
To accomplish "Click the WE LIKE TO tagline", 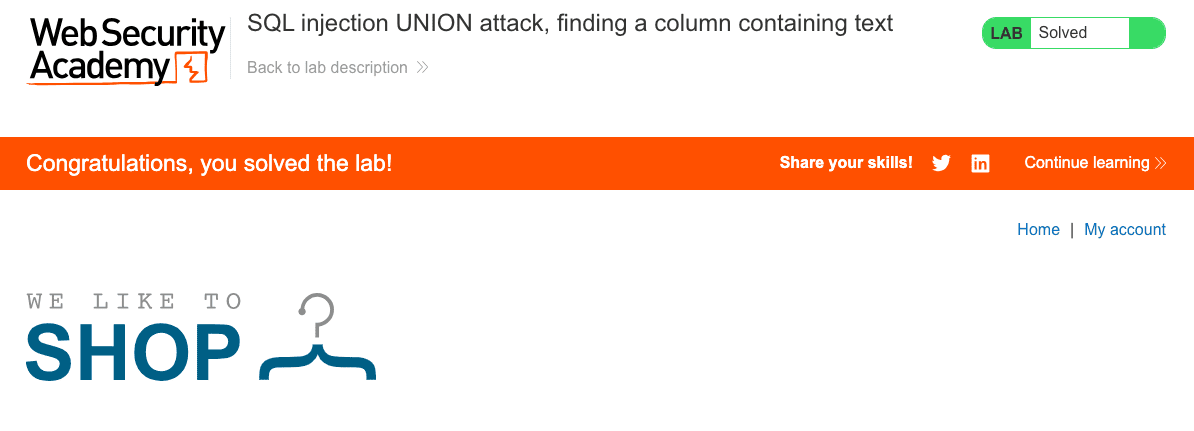I will 134,301.
